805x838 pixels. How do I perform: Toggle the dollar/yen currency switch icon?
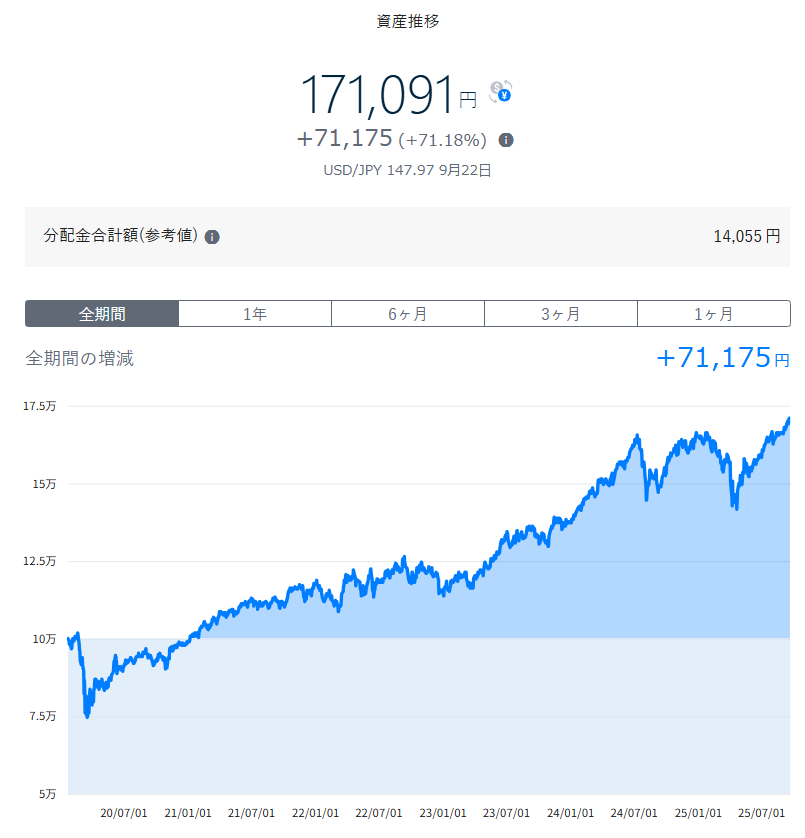click(500, 92)
